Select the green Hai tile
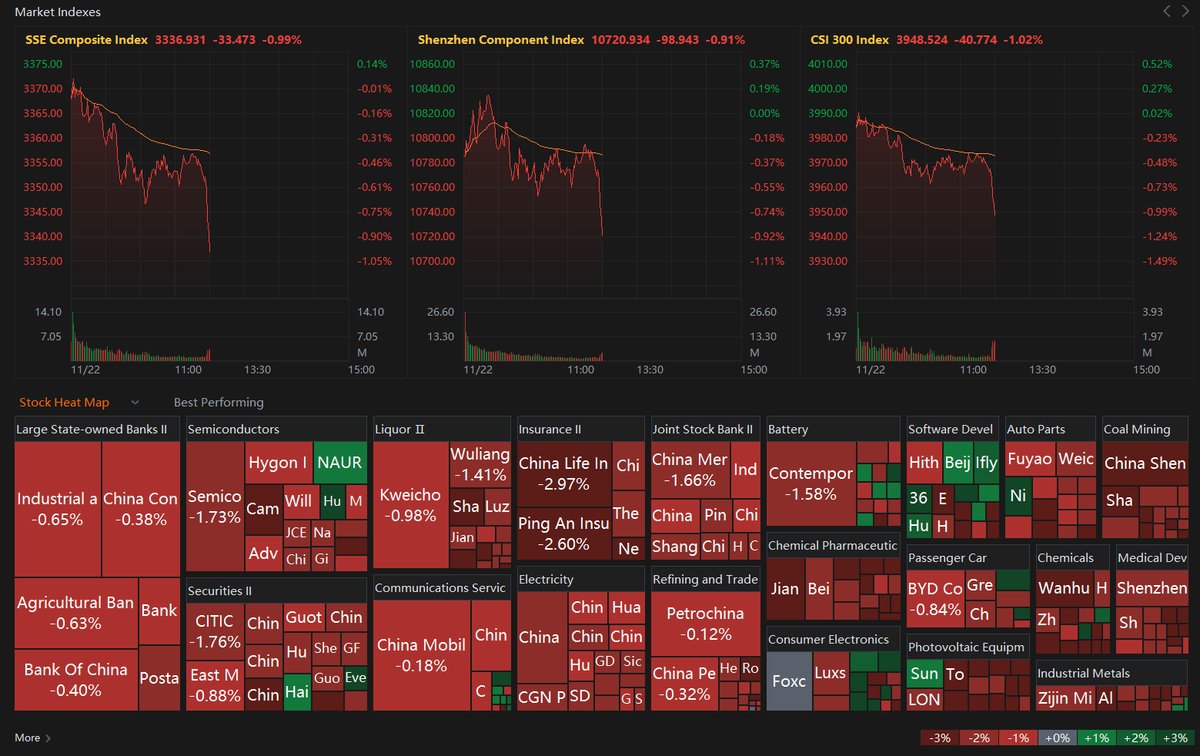 click(x=297, y=692)
